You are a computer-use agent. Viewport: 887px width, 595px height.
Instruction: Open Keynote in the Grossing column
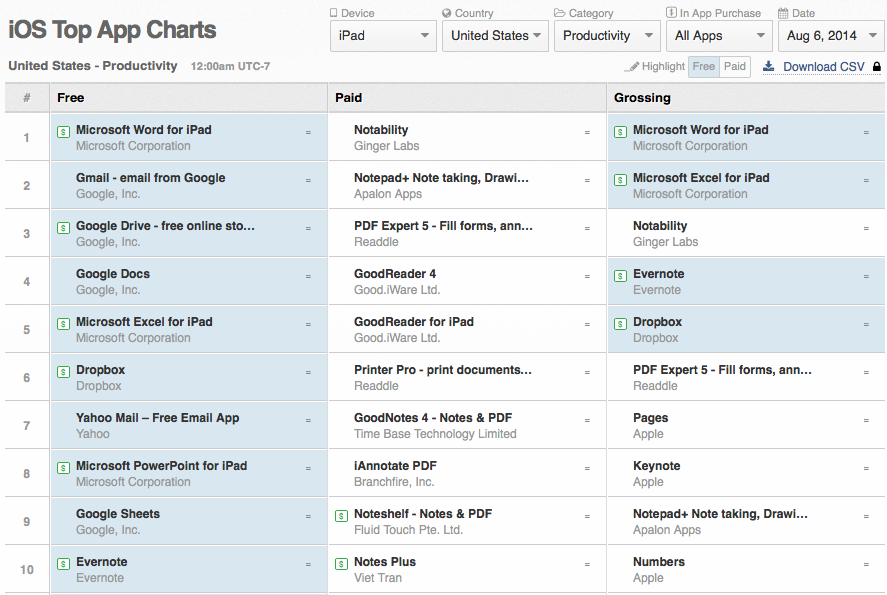click(x=656, y=465)
